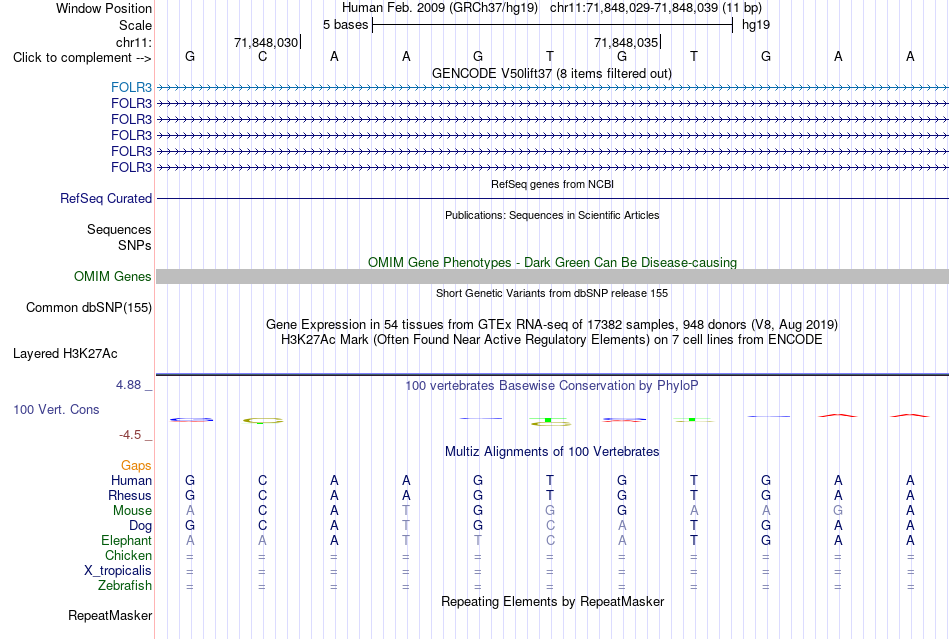Click the OMIM Gene Phenotypes title
Screen dimensions: 950x639
point(553,262)
